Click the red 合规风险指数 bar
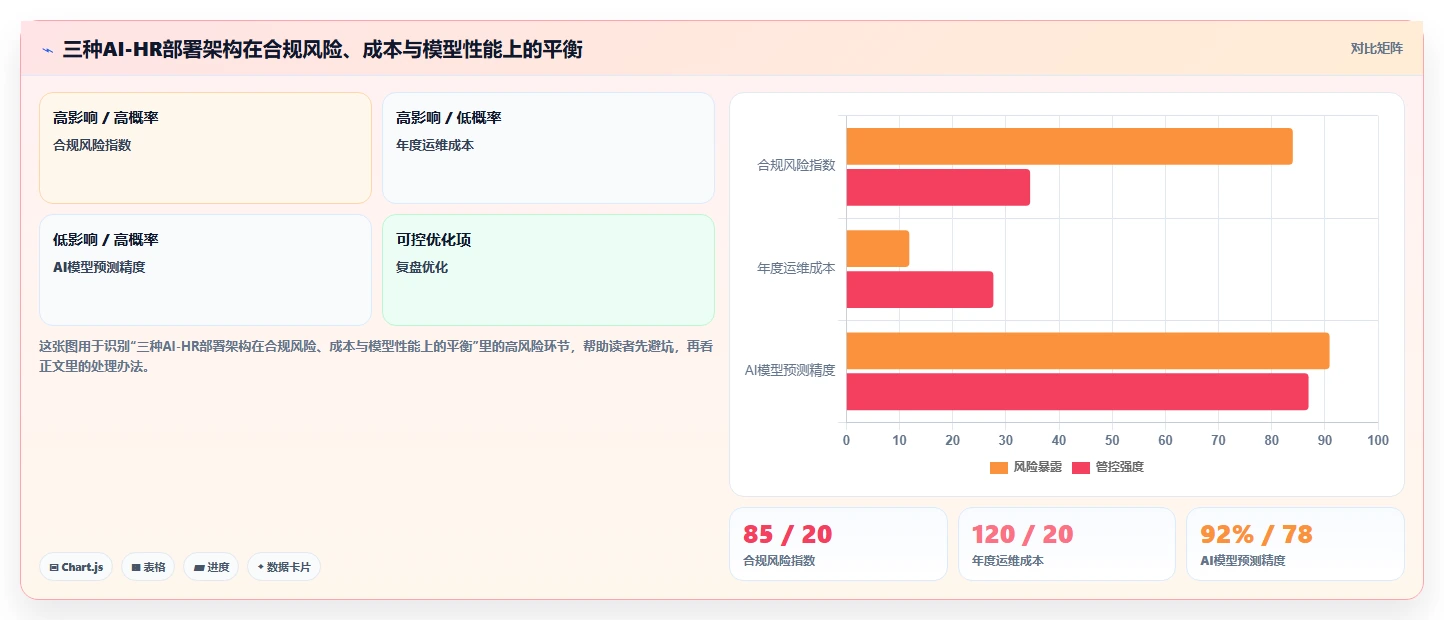This screenshot has width=1444, height=620. tap(938, 188)
